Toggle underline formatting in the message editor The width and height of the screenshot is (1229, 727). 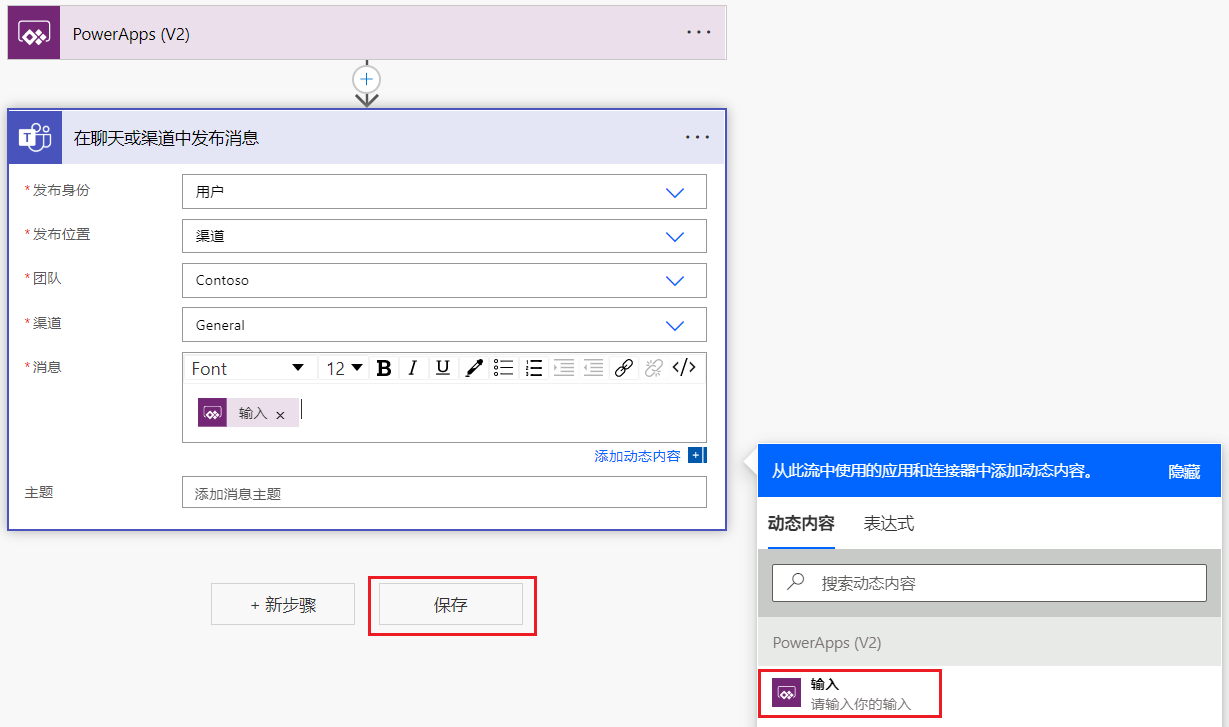coord(443,368)
